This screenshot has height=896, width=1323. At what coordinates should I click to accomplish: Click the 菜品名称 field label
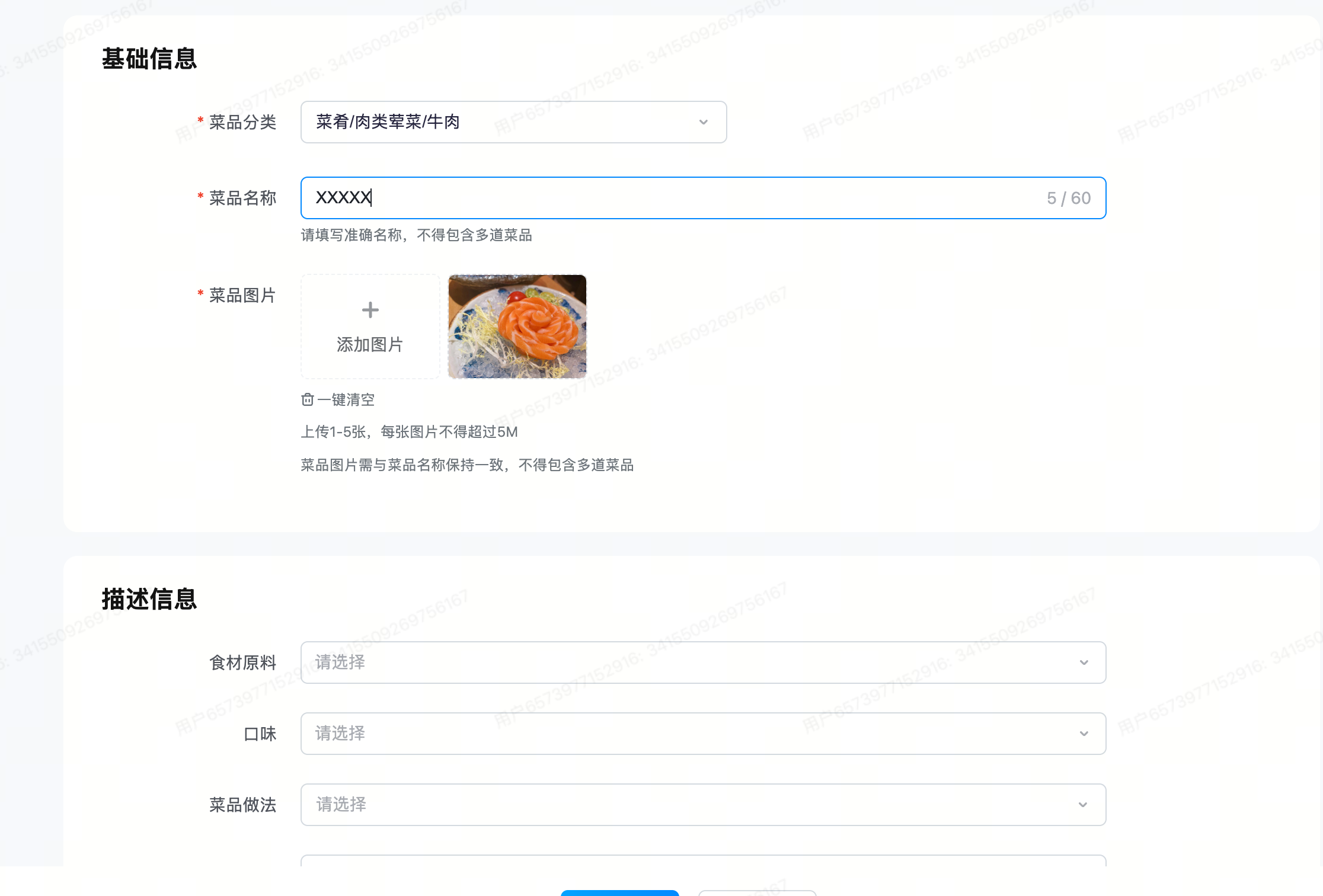click(242, 199)
